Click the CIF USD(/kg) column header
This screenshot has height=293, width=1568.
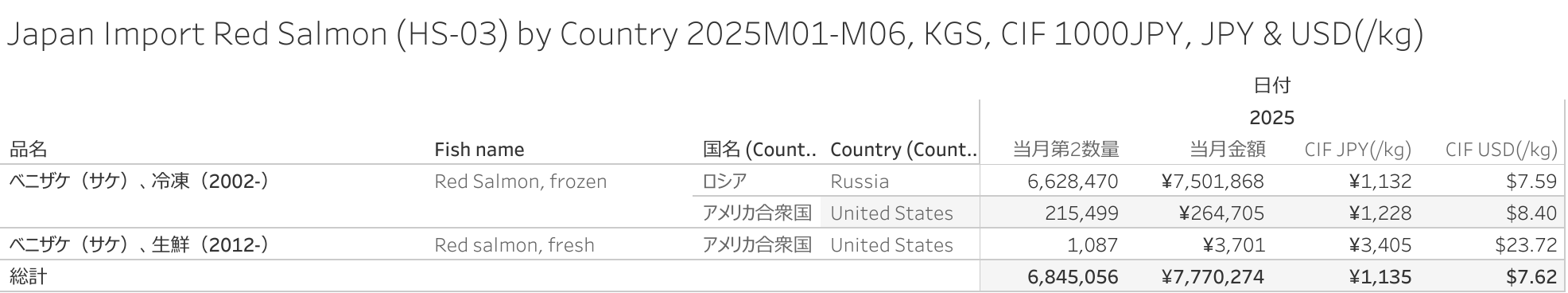click(1501, 150)
